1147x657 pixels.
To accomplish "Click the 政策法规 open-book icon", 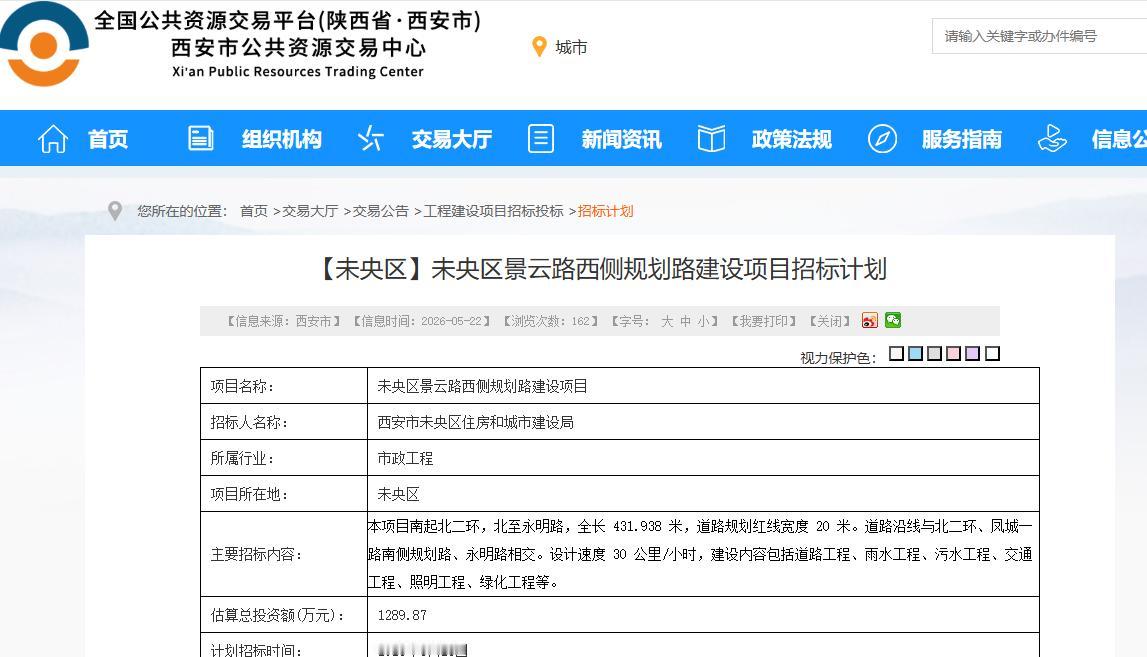I will click(711, 138).
